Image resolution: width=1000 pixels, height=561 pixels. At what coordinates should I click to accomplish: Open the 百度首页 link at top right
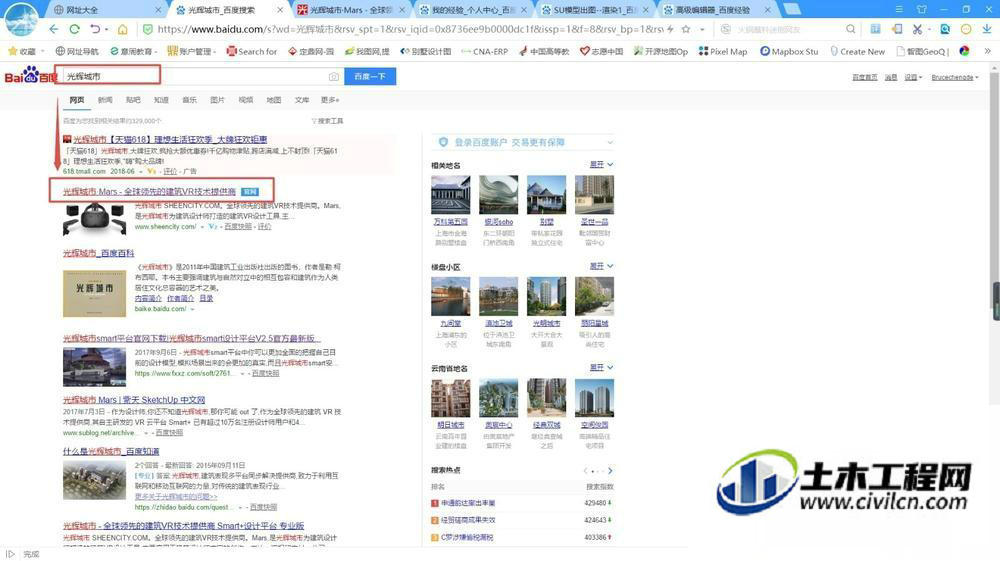click(x=865, y=77)
